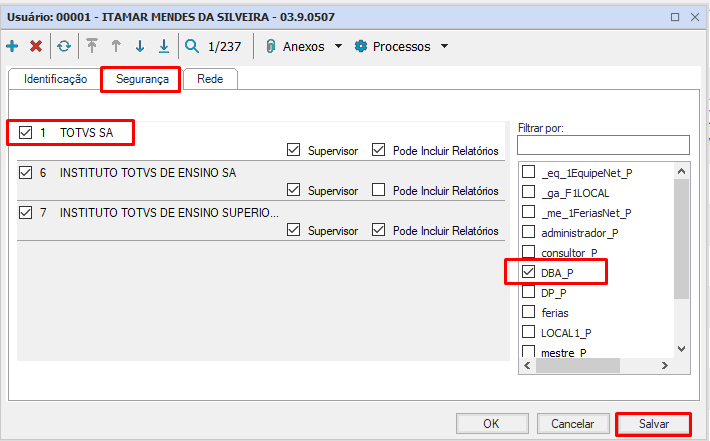Expand the Processos dropdown arrow

(x=444, y=46)
